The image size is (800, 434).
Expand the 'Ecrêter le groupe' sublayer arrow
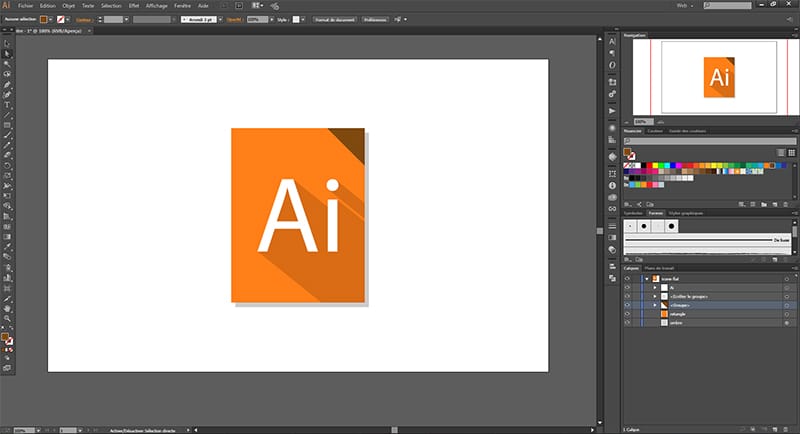(655, 296)
